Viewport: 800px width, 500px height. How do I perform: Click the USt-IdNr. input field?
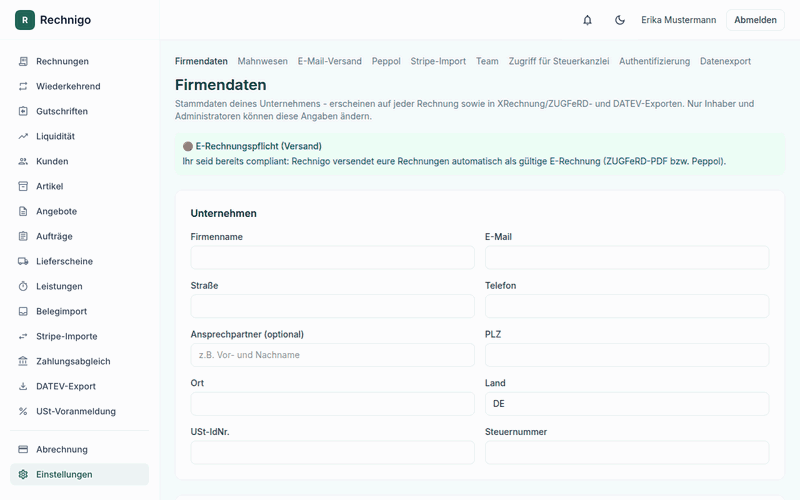pyautogui.click(x=333, y=453)
